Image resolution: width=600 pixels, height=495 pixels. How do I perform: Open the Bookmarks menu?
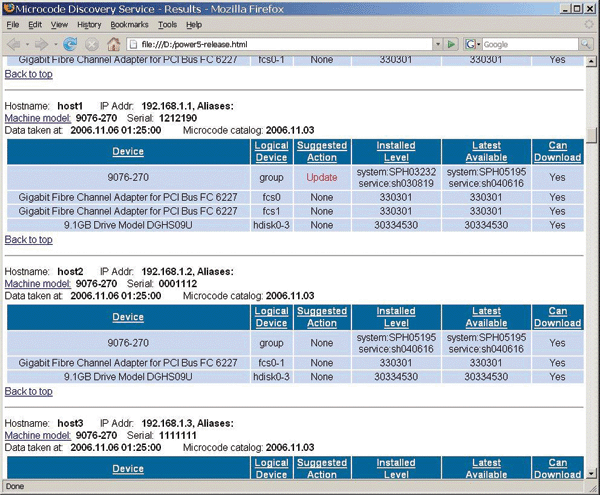point(130,24)
